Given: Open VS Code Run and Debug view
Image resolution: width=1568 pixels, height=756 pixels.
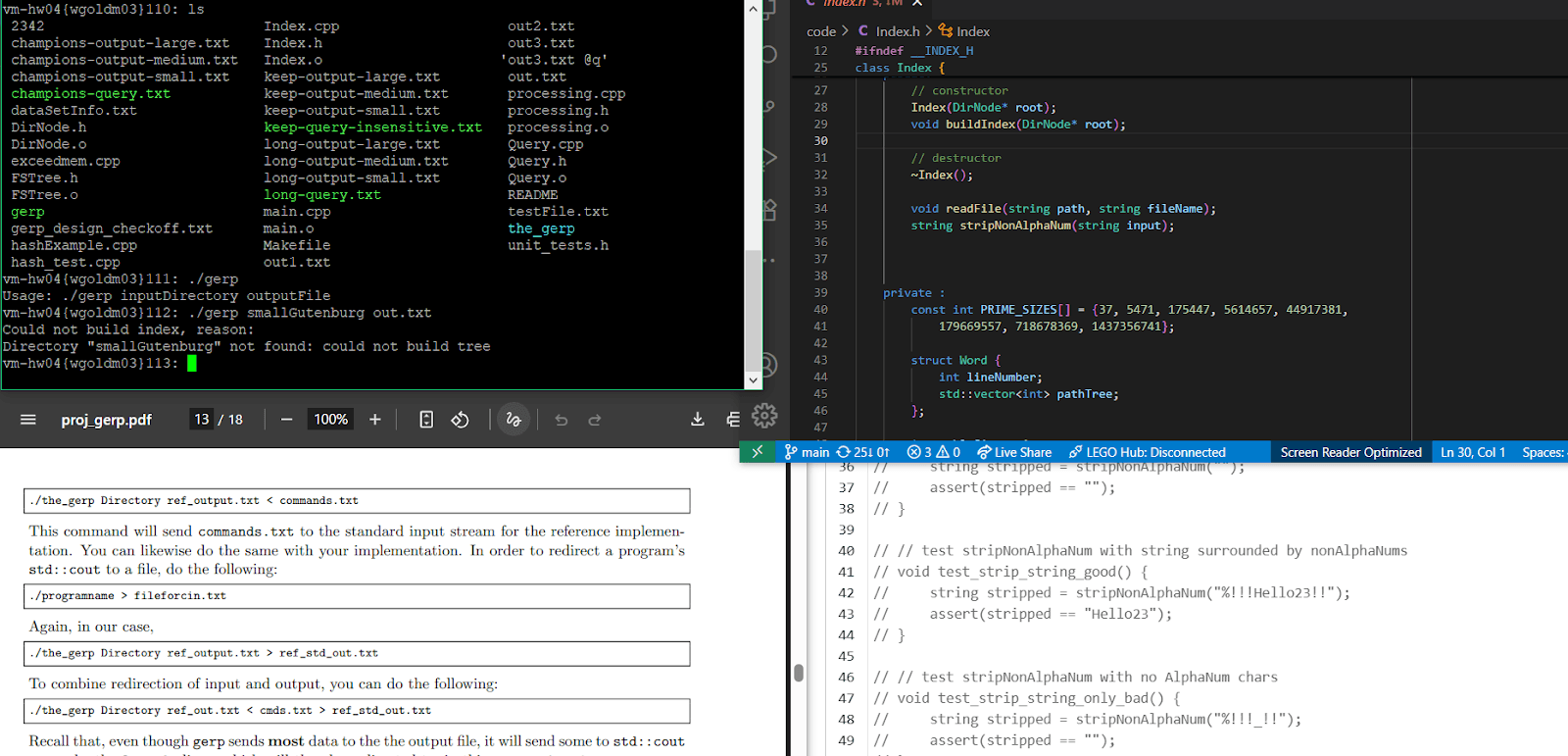Looking at the screenshot, I should pyautogui.click(x=769, y=157).
